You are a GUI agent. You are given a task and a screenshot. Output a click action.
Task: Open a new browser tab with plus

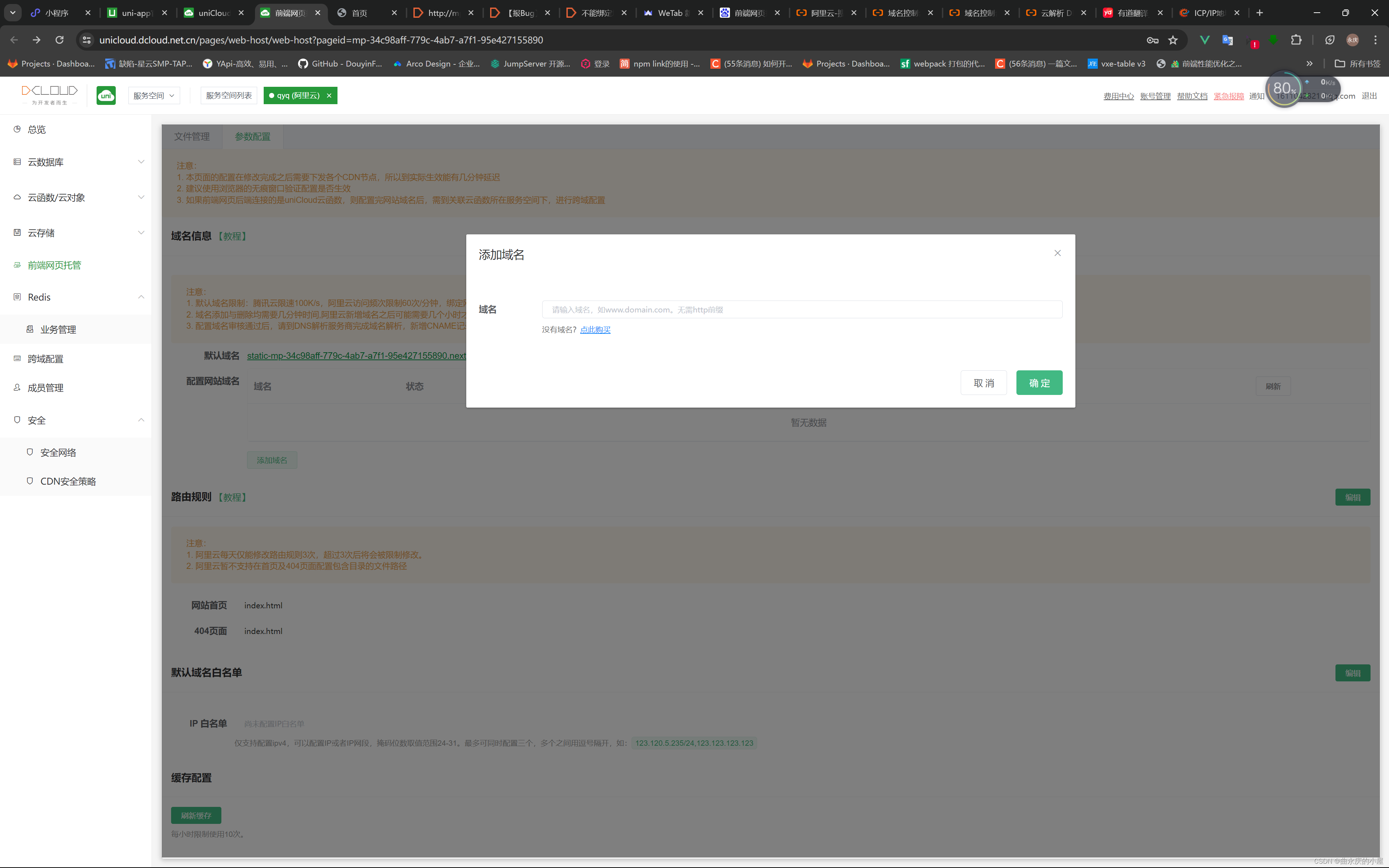point(1259,13)
